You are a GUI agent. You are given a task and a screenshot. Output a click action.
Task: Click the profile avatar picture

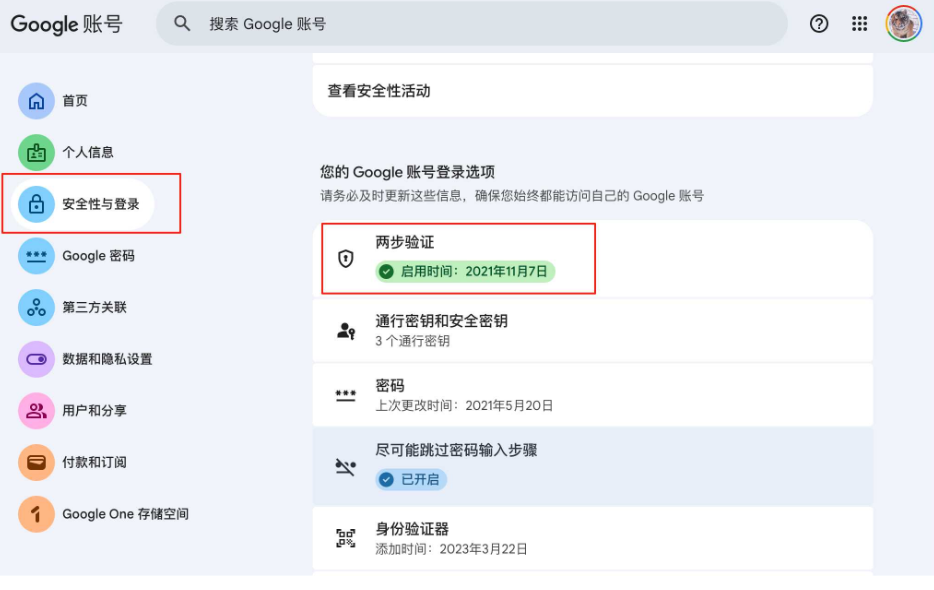tap(903, 24)
